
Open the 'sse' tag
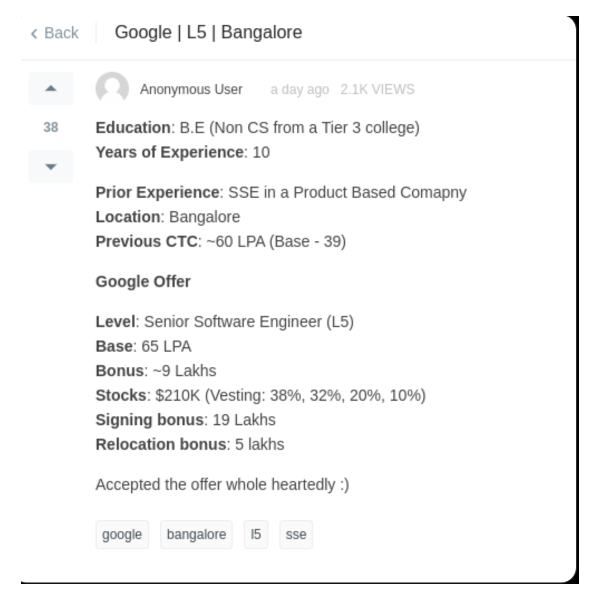pyautogui.click(x=296, y=535)
